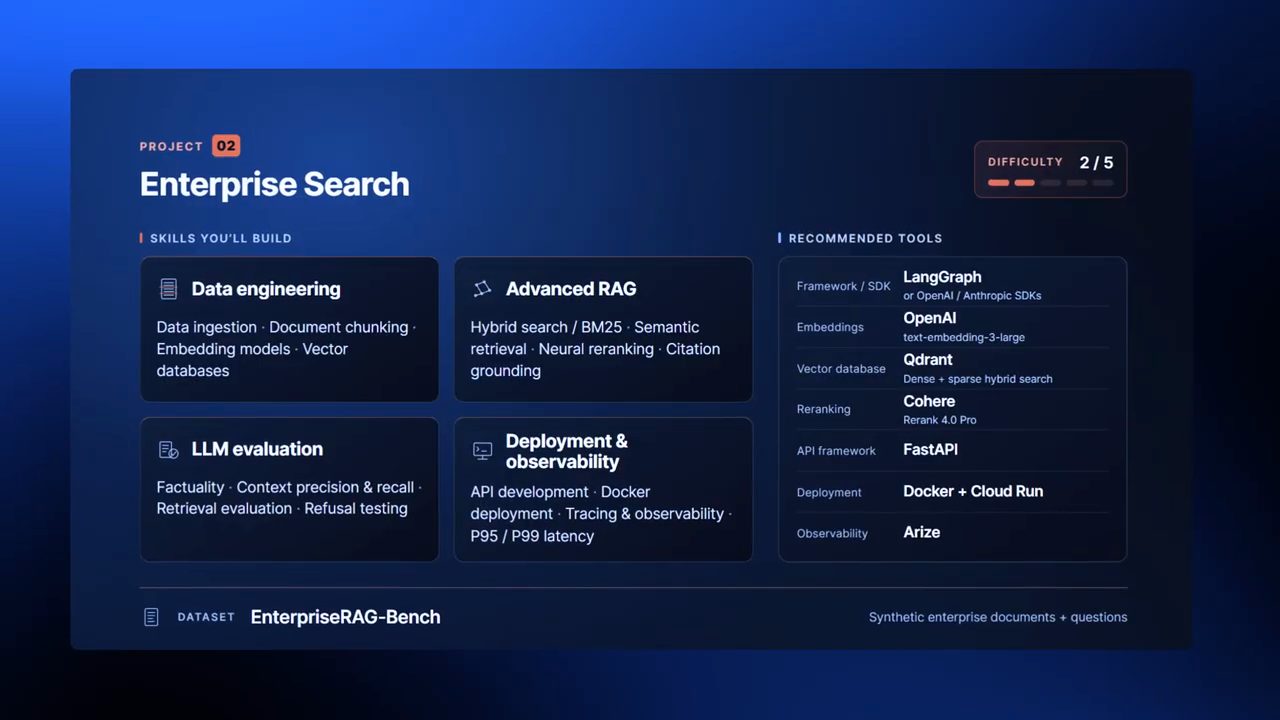Click the LangGraph tool name
This screenshot has width=1280, height=720.
[x=942, y=277]
